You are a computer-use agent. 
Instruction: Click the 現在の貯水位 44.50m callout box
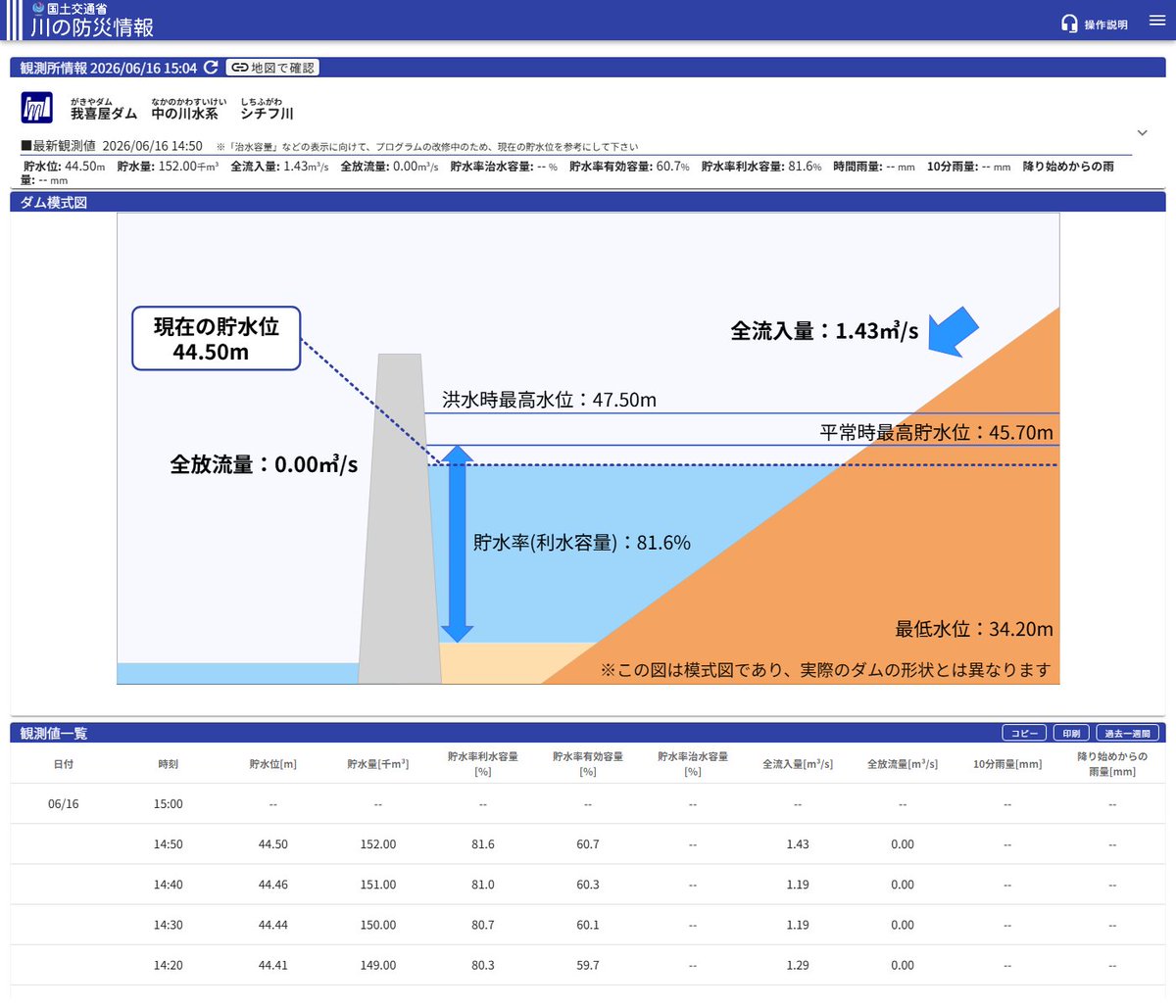pyautogui.click(x=216, y=339)
